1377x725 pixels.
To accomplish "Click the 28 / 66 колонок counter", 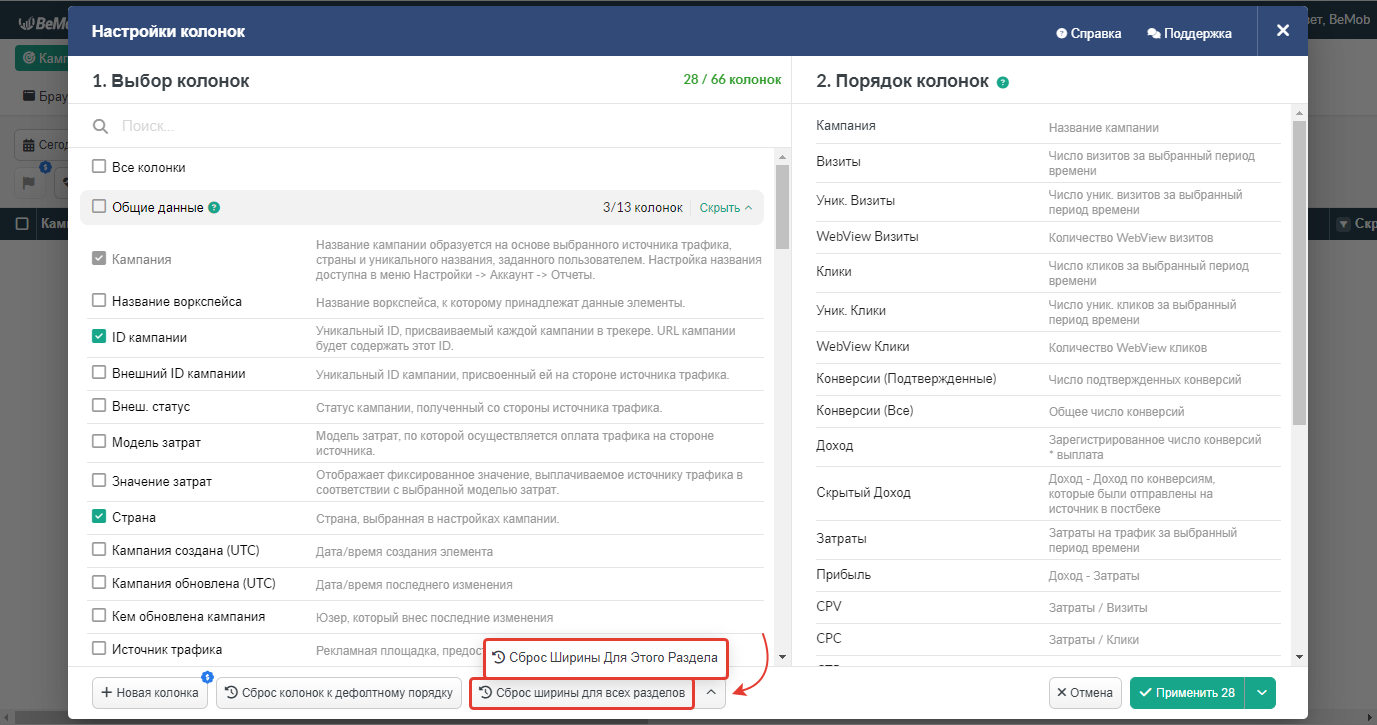I will point(732,80).
